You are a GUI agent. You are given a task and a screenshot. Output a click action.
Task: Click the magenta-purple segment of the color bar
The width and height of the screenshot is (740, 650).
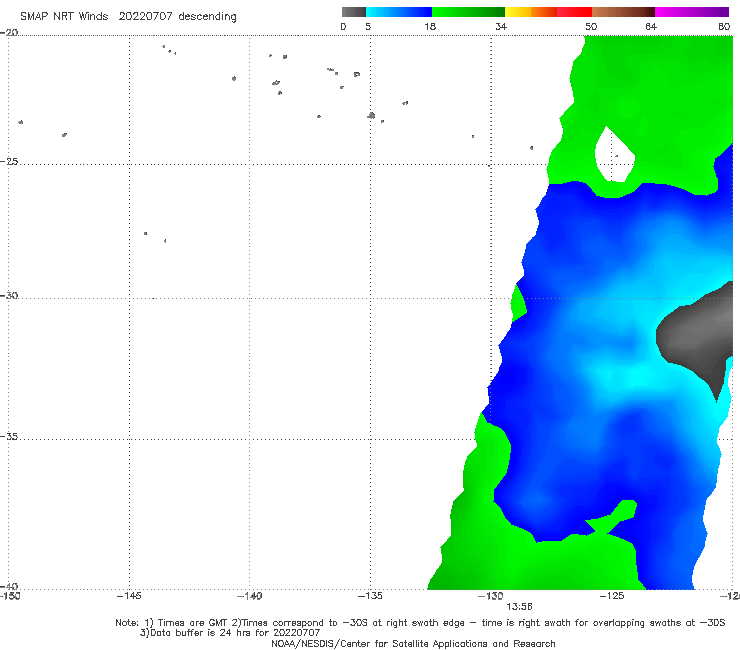pos(692,12)
